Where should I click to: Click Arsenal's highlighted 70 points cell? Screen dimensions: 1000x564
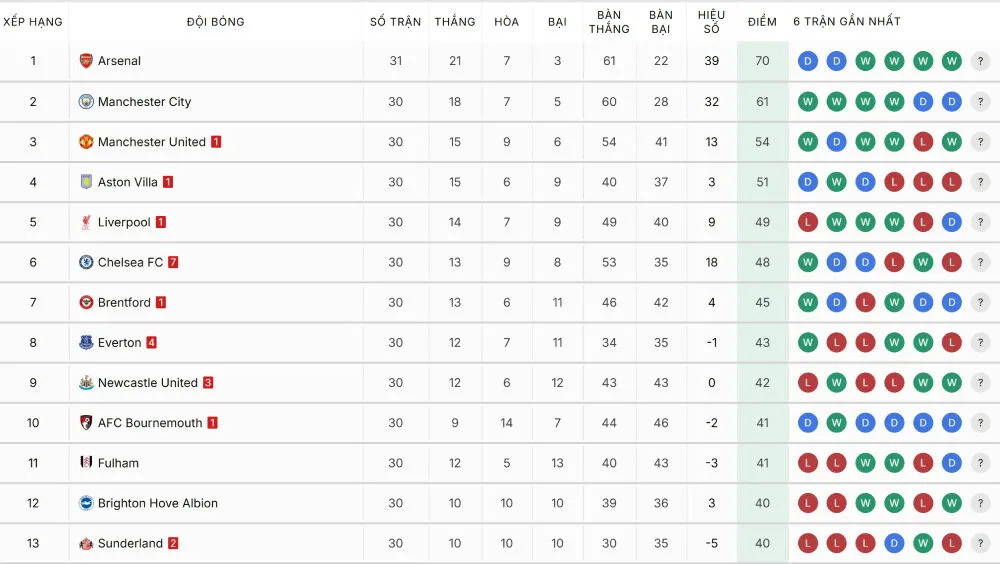click(762, 61)
